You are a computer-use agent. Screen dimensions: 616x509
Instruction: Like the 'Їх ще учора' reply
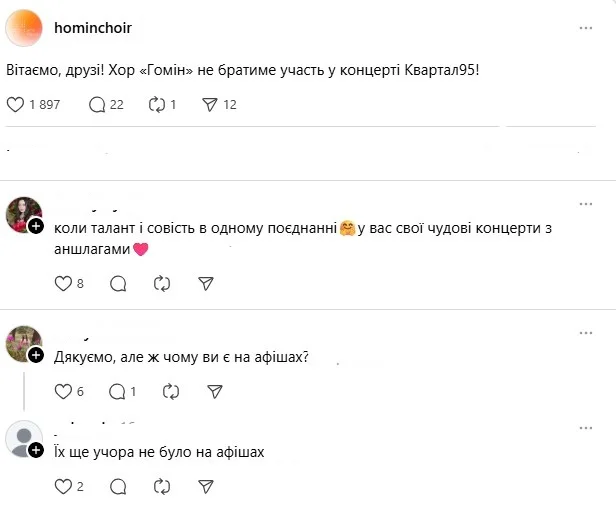point(63,487)
